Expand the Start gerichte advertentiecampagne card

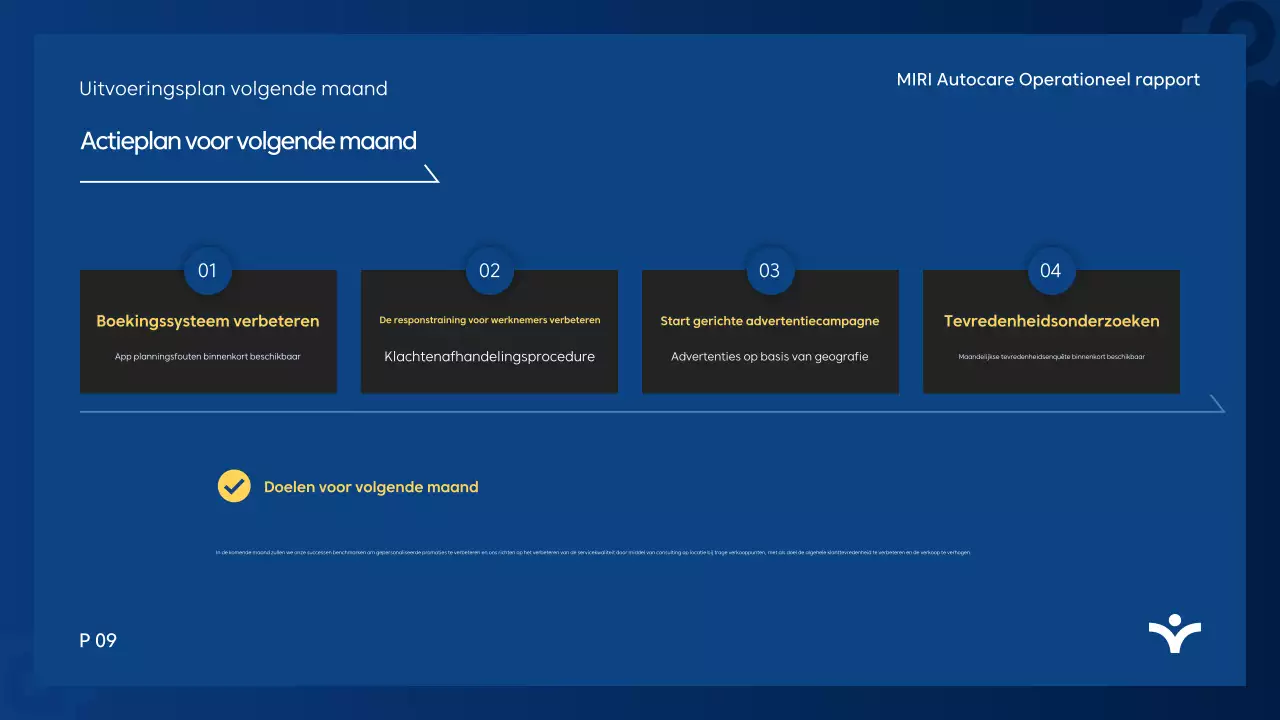pos(770,332)
